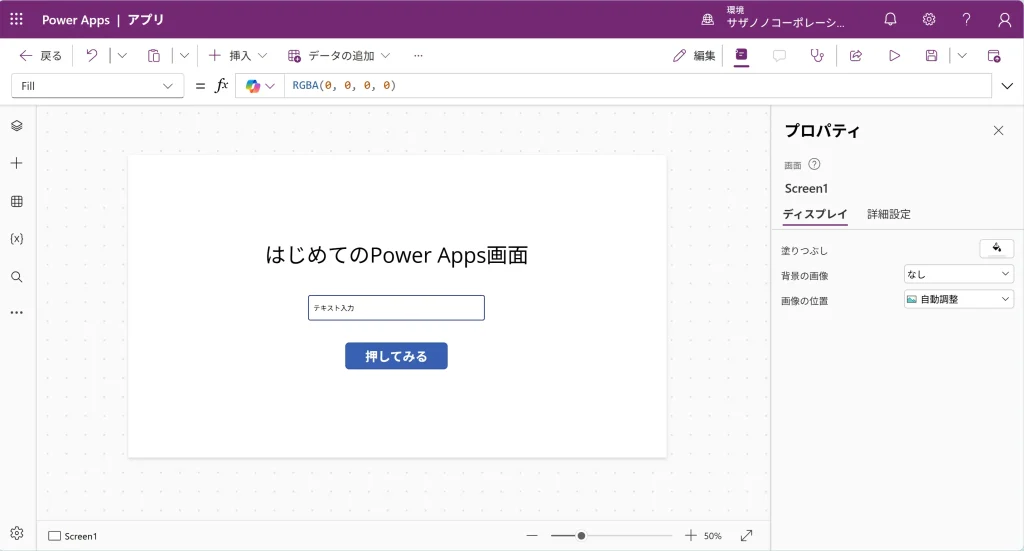The width and height of the screenshot is (1024, 551).
Task: Open the Variables icon in sidebar
Action: 16,239
